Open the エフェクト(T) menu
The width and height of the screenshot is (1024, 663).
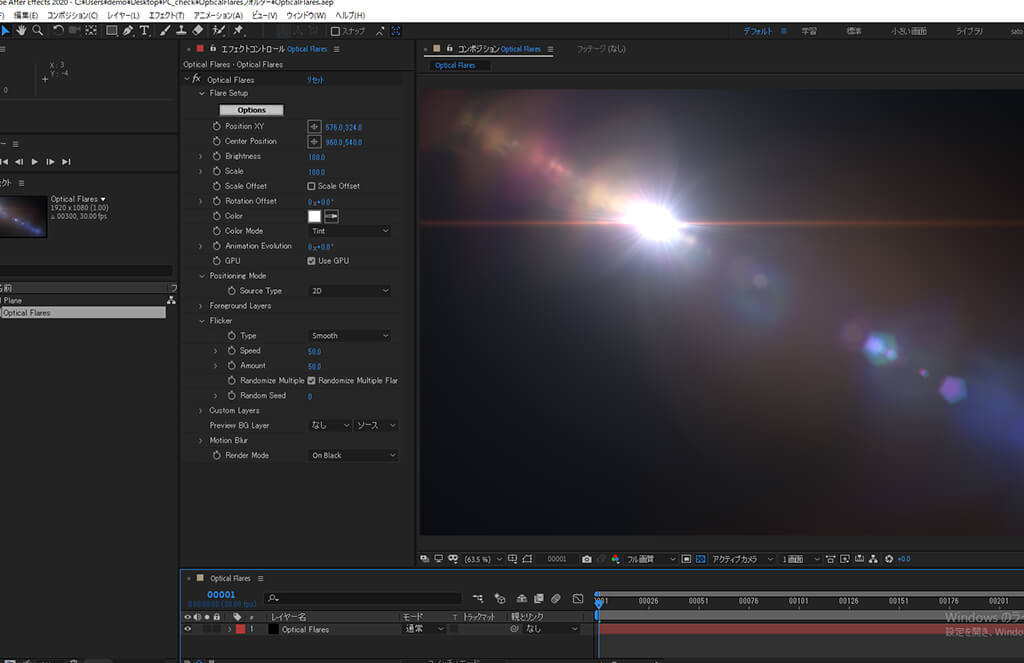[x=165, y=16]
